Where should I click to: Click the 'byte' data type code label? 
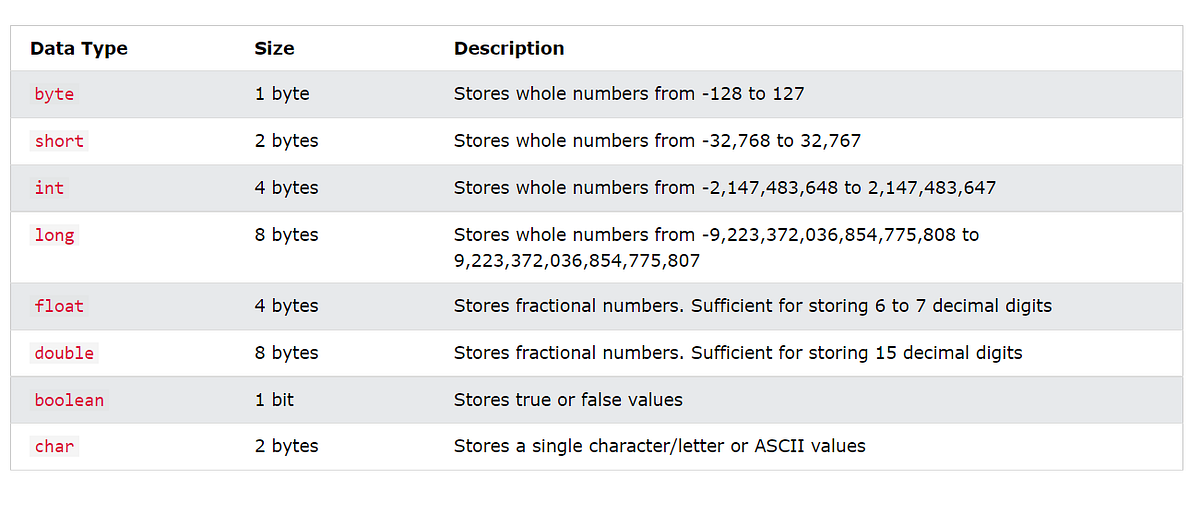coord(54,94)
